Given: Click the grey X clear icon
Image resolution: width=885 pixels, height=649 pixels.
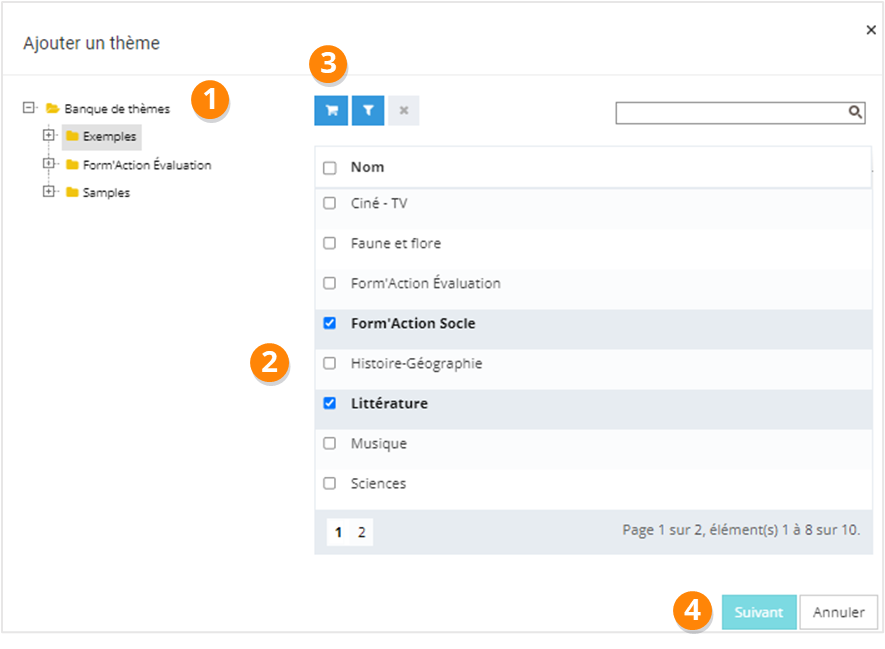Looking at the screenshot, I should tap(403, 111).
